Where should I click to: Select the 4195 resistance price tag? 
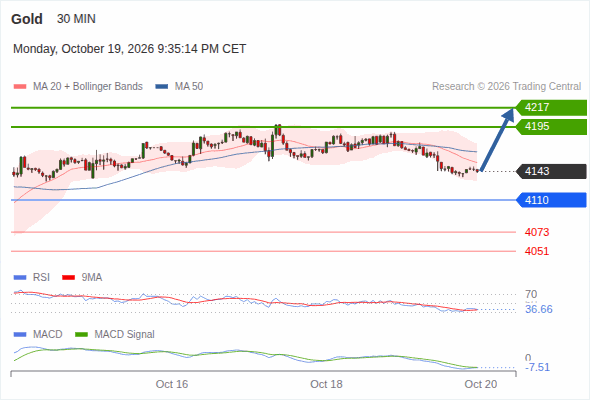coord(551,127)
